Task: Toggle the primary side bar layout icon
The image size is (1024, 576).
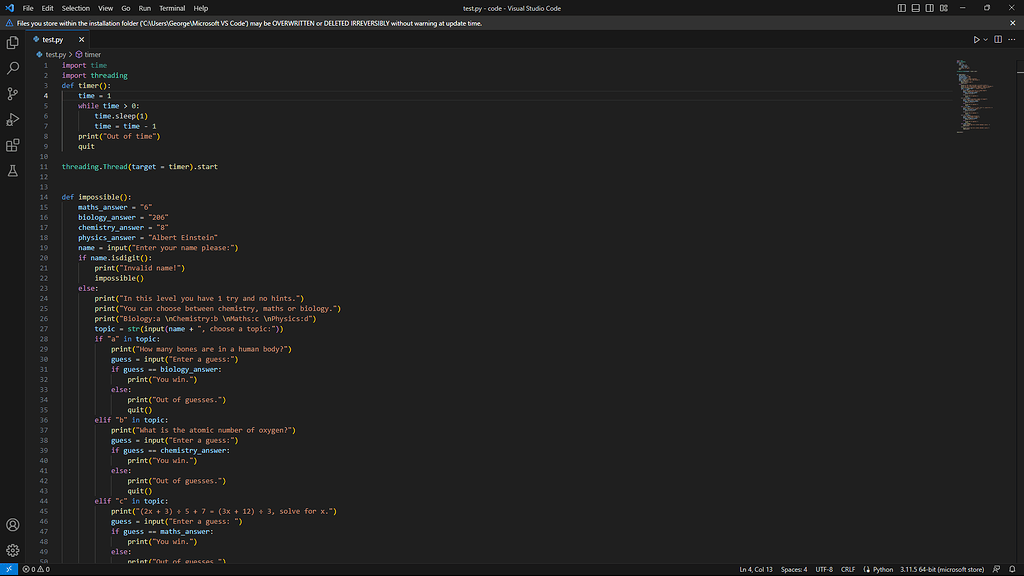Action: point(901,8)
